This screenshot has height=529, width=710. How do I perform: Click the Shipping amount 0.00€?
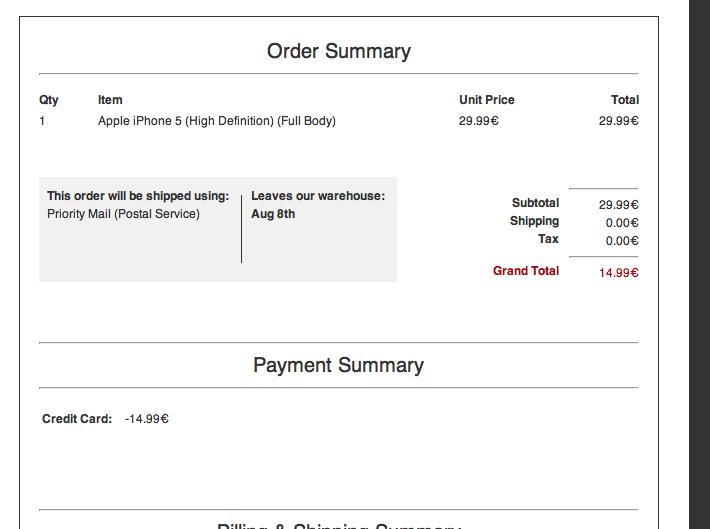(622, 223)
